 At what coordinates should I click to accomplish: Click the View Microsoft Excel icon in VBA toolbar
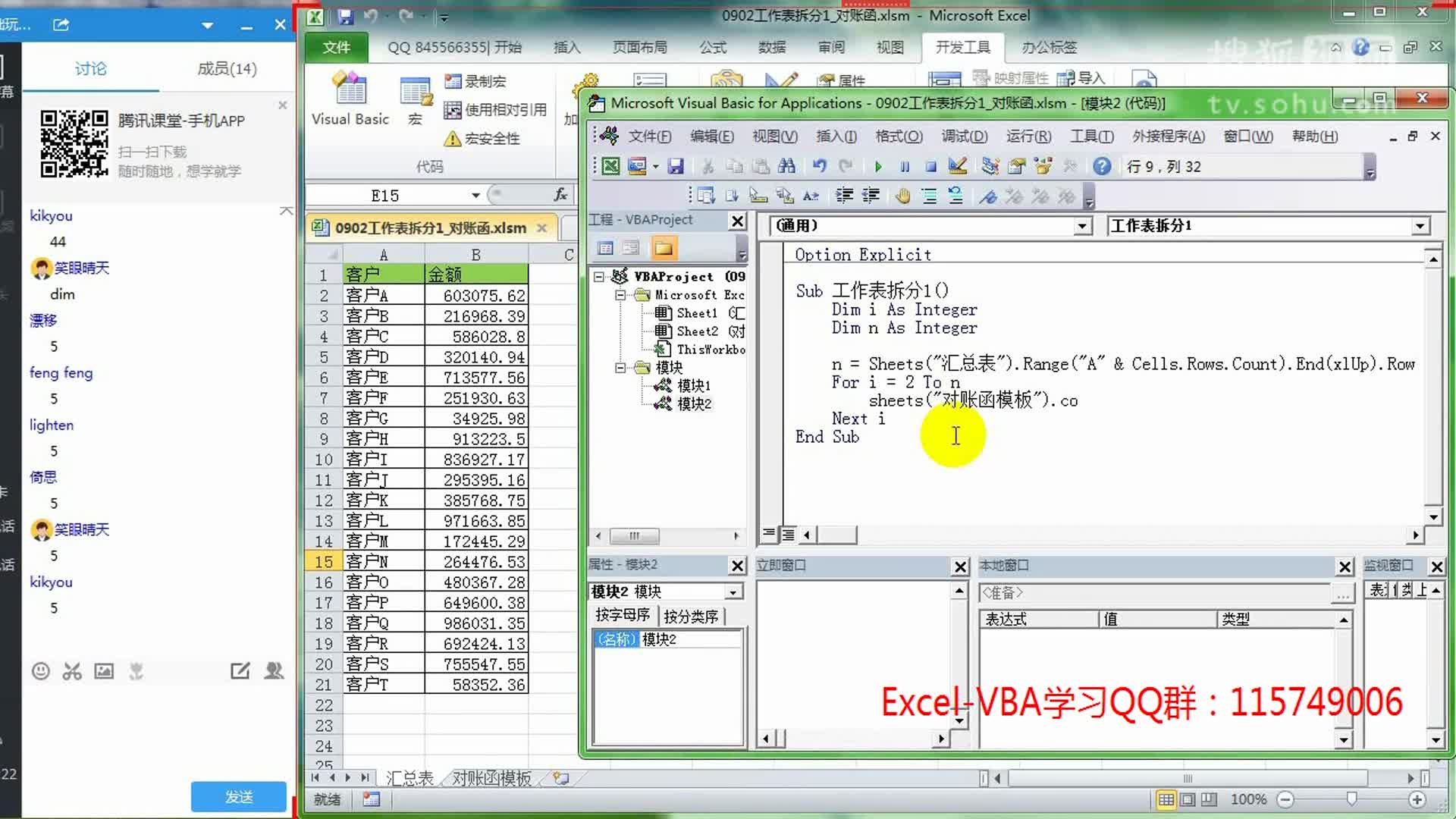click(610, 166)
